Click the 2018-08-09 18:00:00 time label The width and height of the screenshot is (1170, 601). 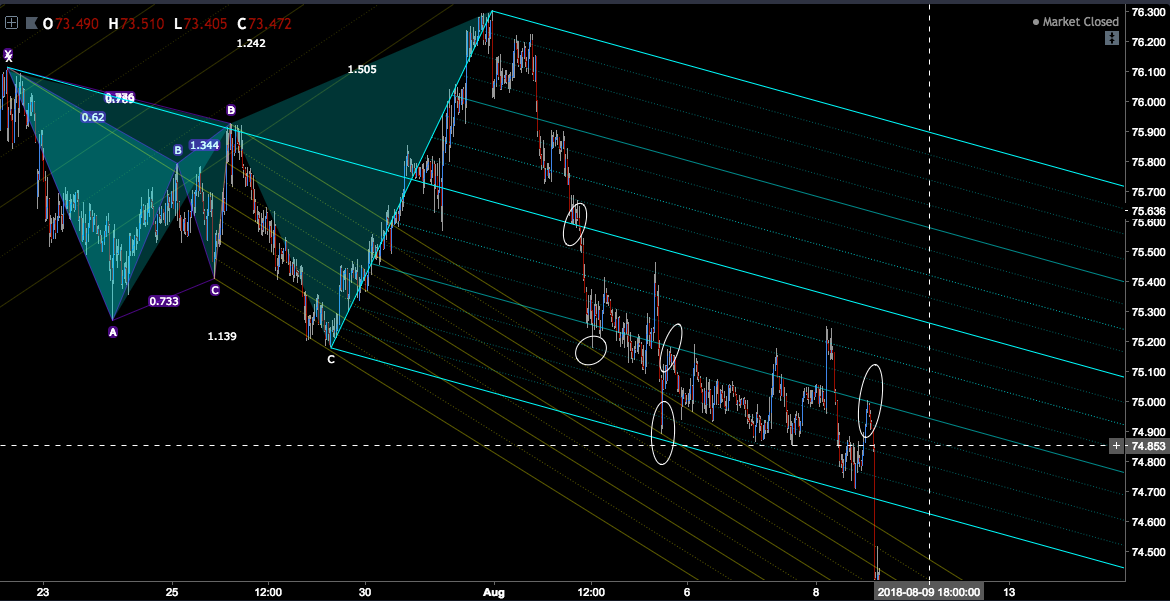click(928, 592)
